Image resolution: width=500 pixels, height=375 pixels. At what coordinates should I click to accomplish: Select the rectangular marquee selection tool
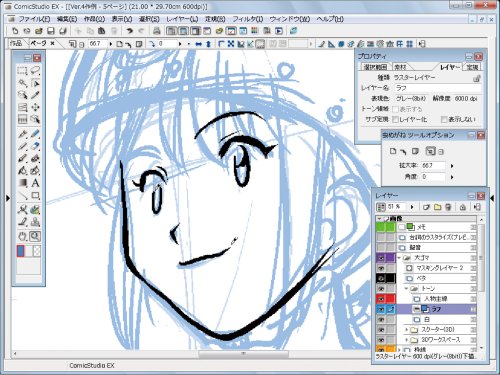point(22,70)
